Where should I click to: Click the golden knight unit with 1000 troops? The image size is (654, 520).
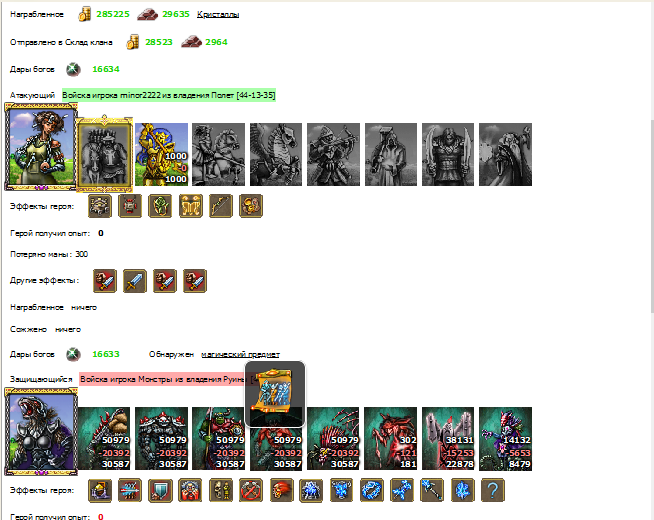pyautogui.click(x=161, y=154)
